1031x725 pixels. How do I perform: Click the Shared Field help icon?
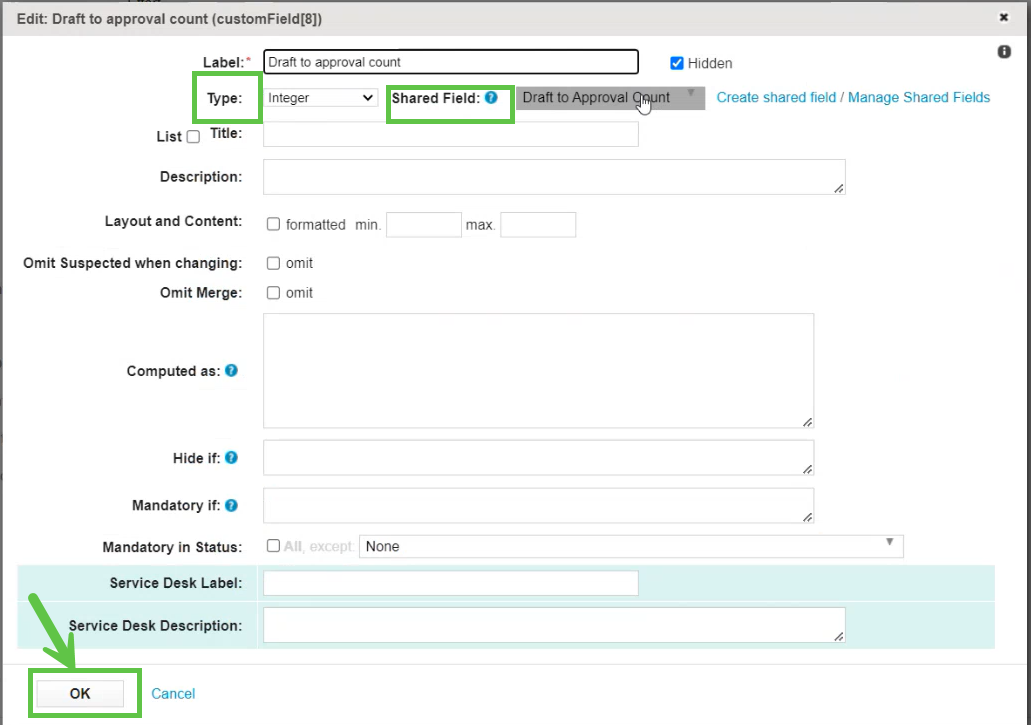click(x=491, y=98)
